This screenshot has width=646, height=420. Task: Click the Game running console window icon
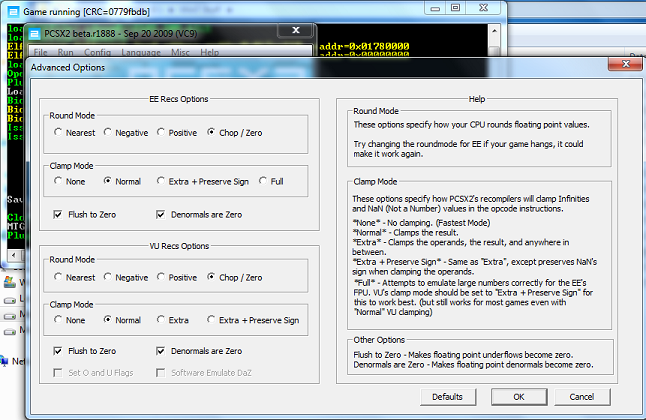tap(13, 12)
